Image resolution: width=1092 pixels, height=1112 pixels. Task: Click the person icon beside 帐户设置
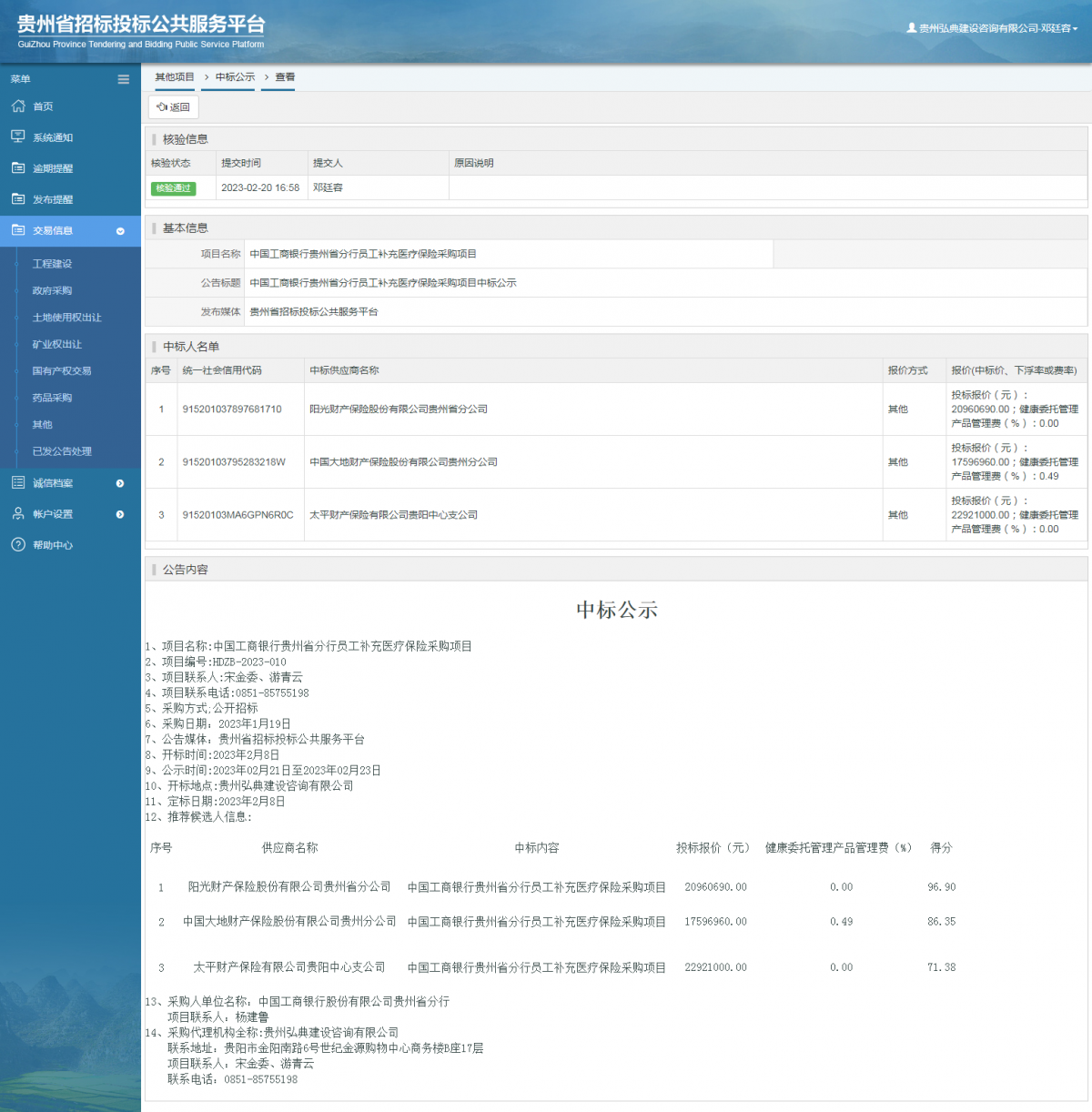coord(18,513)
